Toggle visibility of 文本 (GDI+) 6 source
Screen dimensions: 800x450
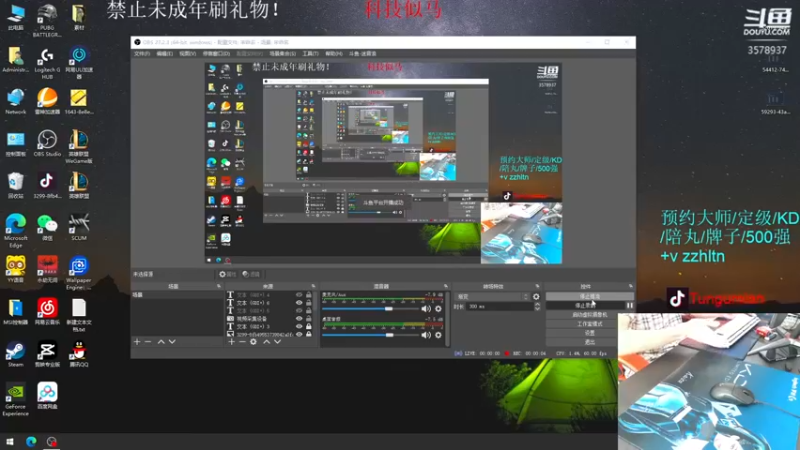[x=299, y=303]
